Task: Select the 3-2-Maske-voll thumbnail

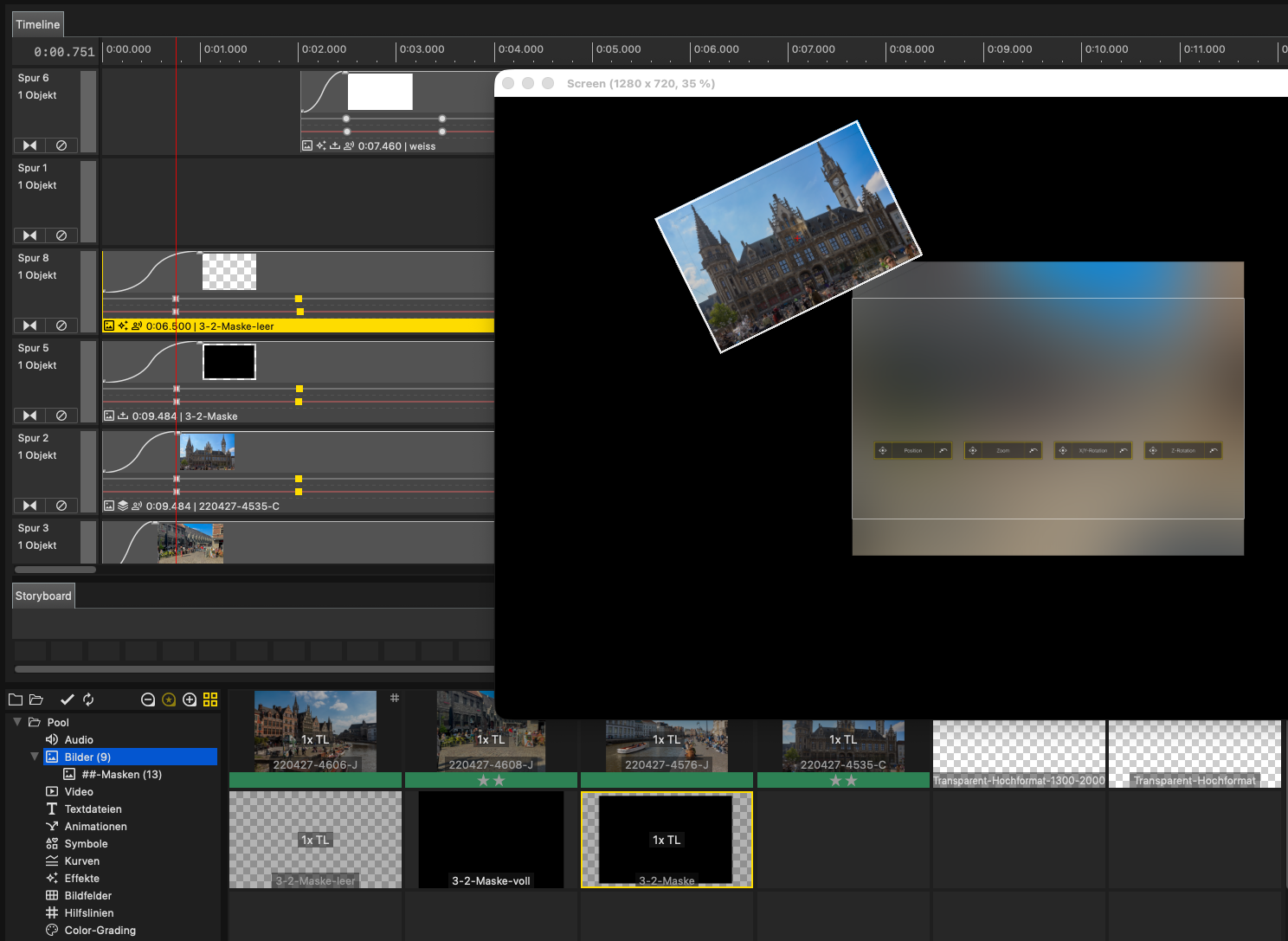Action: pos(491,840)
